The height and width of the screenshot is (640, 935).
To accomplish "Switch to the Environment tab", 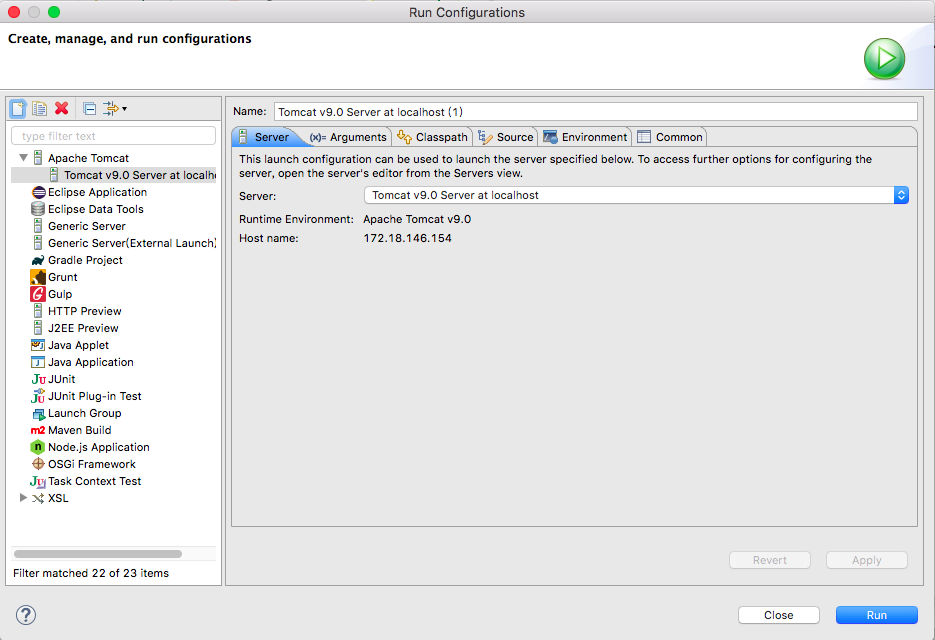I will [x=585, y=137].
